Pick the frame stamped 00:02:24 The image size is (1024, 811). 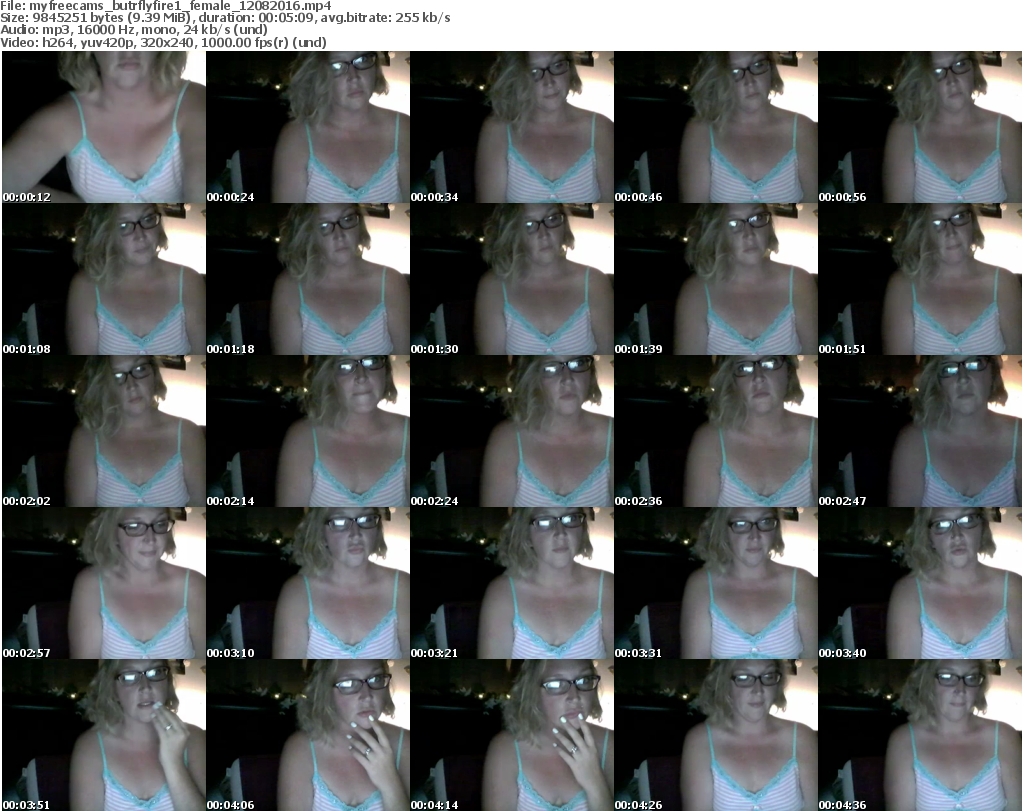tap(511, 431)
